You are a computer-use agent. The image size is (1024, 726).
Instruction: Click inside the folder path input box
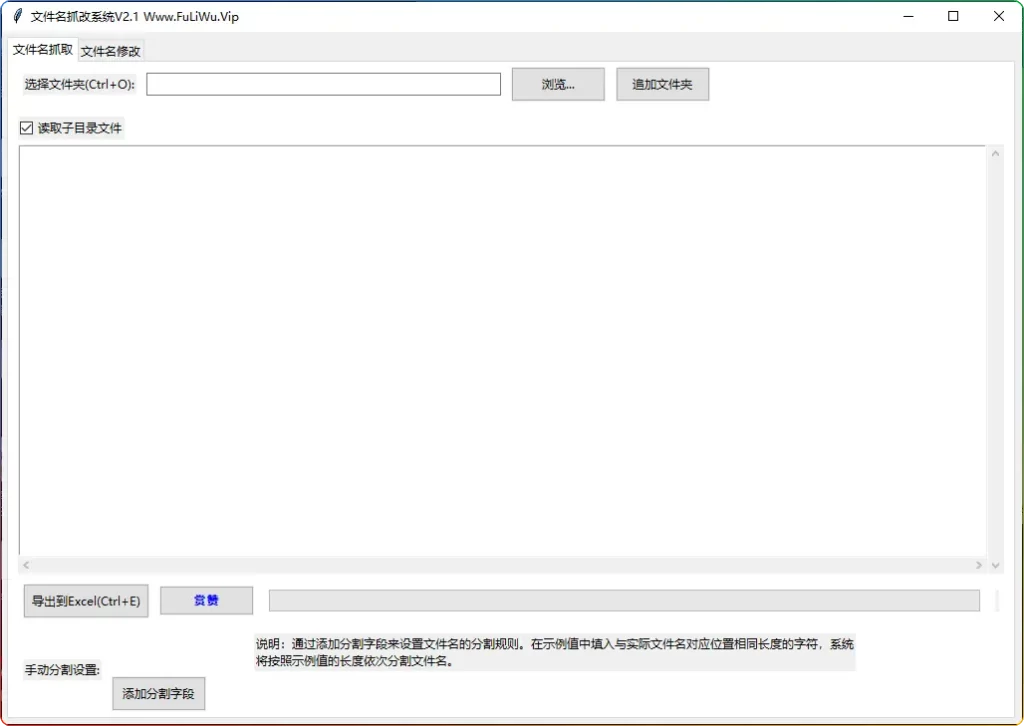[323, 84]
